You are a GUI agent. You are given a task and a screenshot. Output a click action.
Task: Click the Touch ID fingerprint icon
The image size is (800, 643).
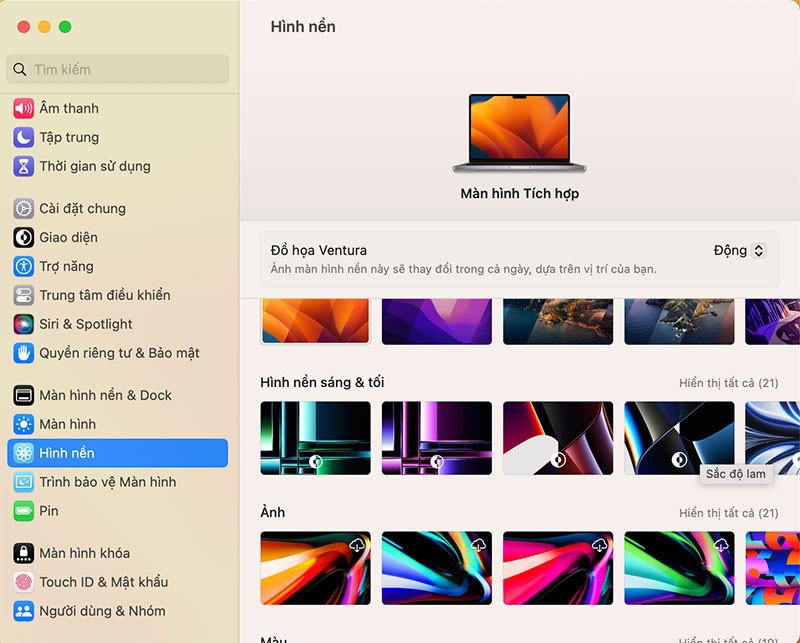coord(23,582)
